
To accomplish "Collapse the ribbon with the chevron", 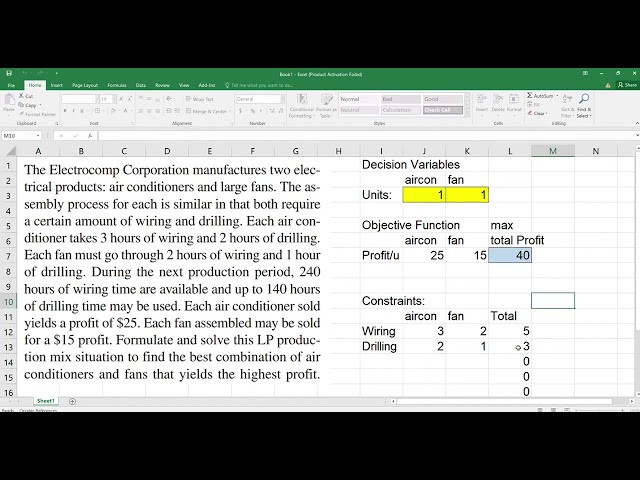I will coord(637,123).
